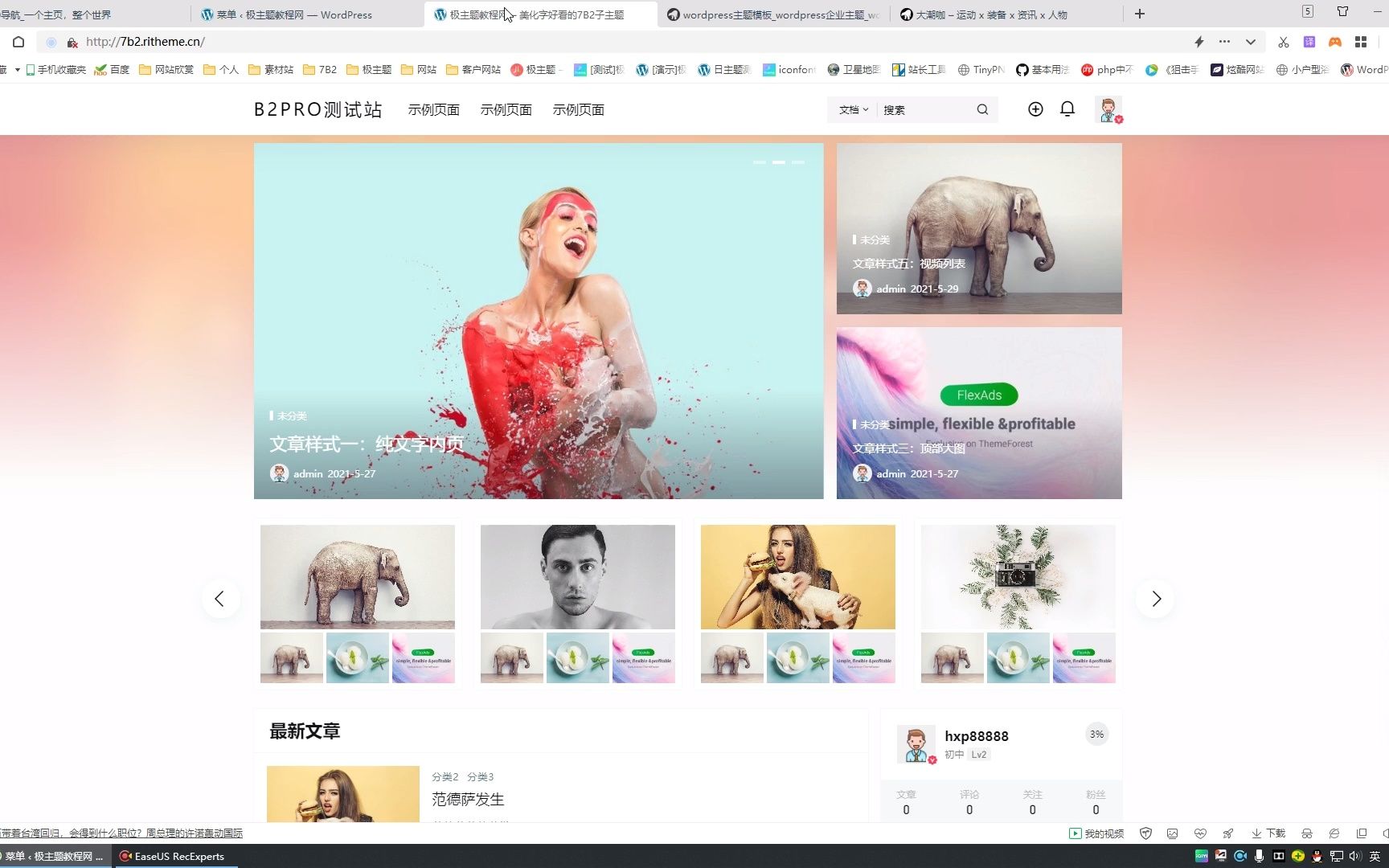Click the microphone tray icon
The width and height of the screenshot is (1389, 868).
pyautogui.click(x=1260, y=856)
